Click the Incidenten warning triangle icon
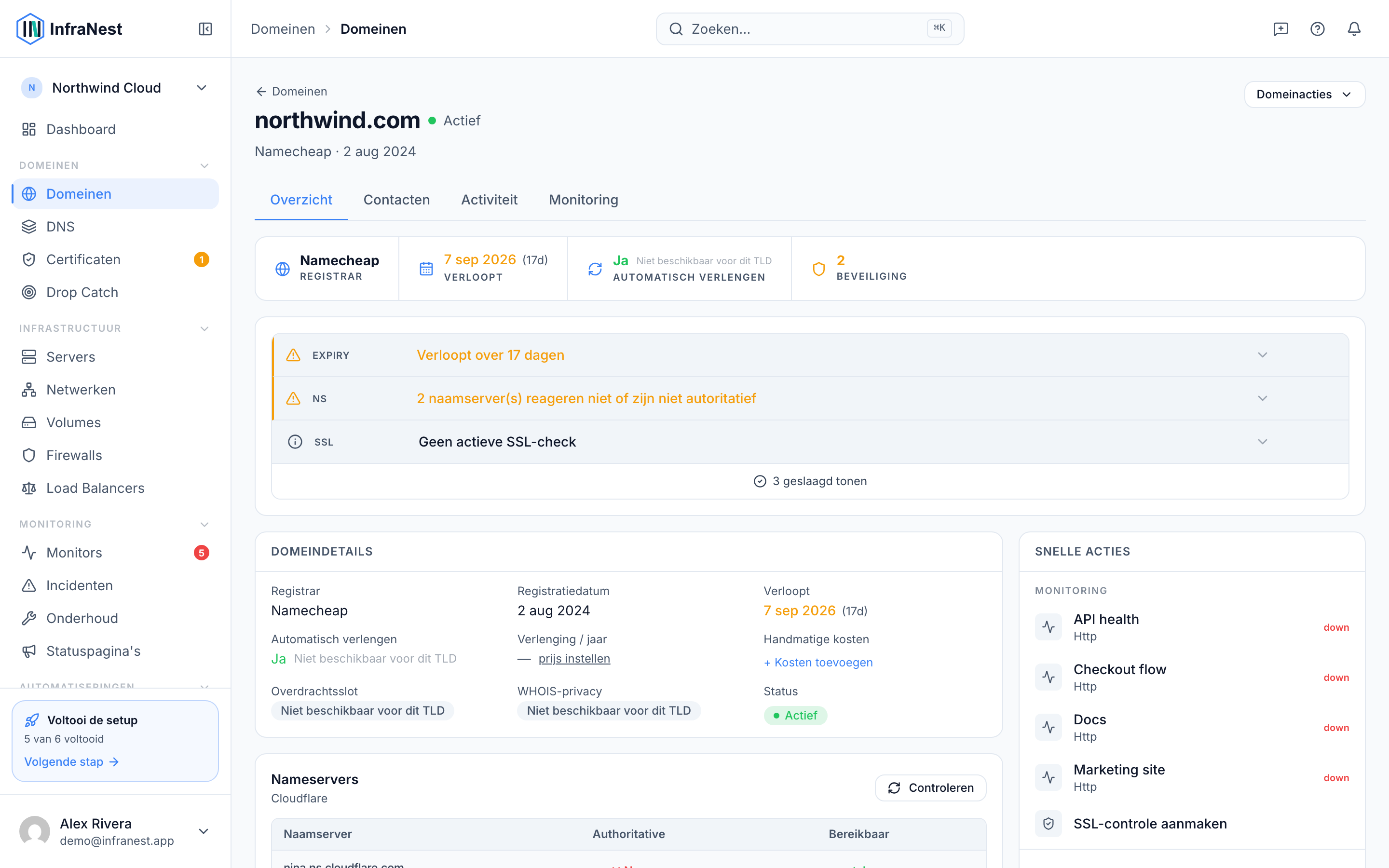This screenshot has height=868, width=1389. click(29, 585)
